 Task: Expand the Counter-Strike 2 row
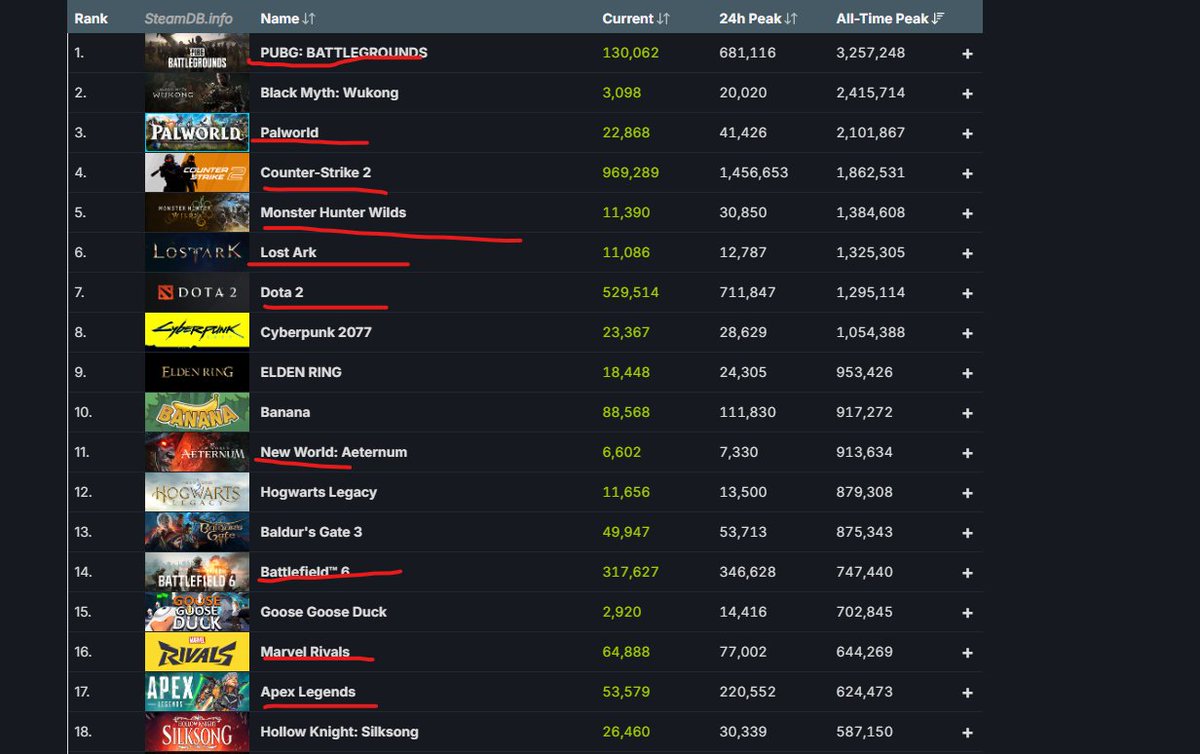point(967,173)
